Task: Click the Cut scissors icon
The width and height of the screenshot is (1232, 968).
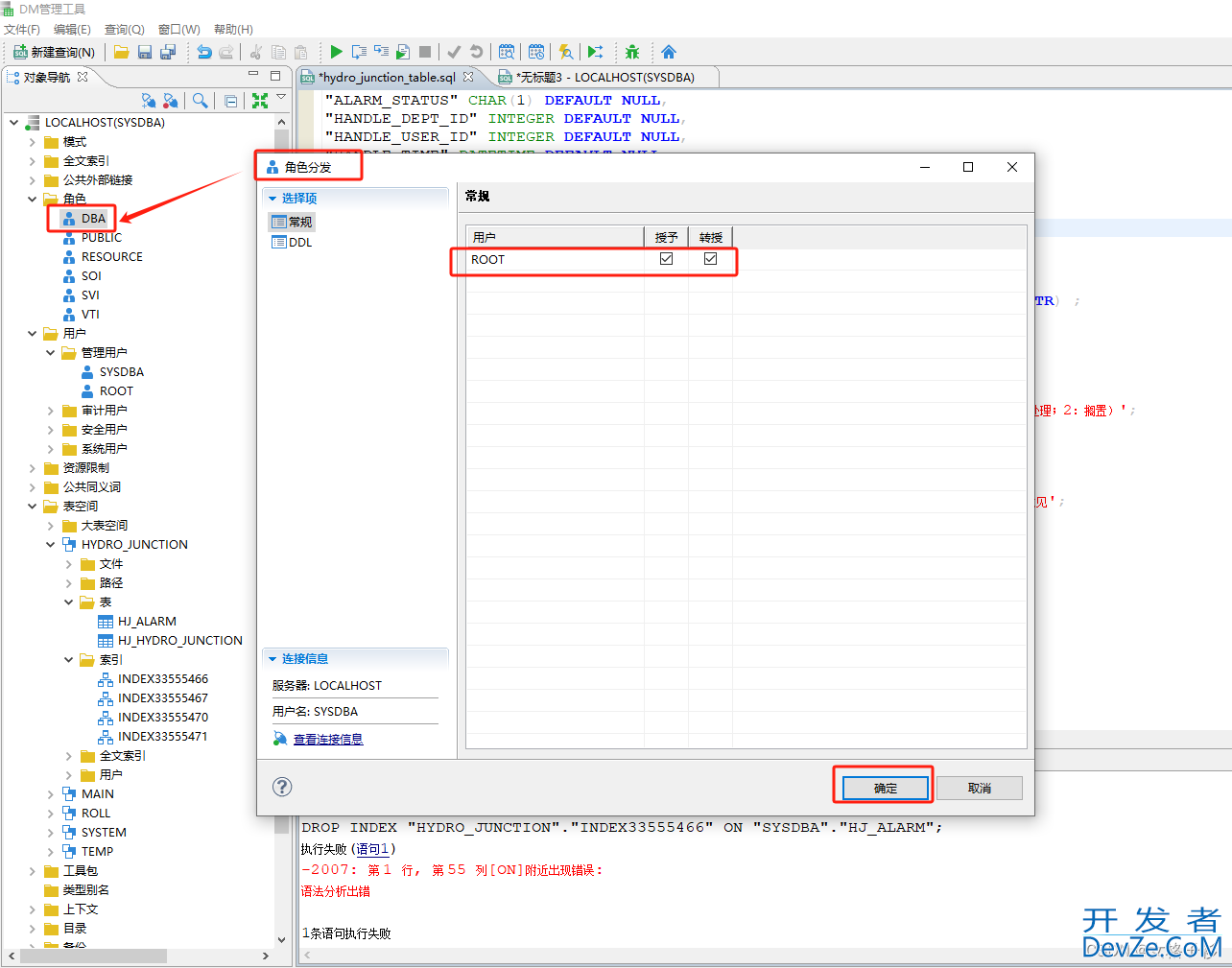Action: click(256, 52)
